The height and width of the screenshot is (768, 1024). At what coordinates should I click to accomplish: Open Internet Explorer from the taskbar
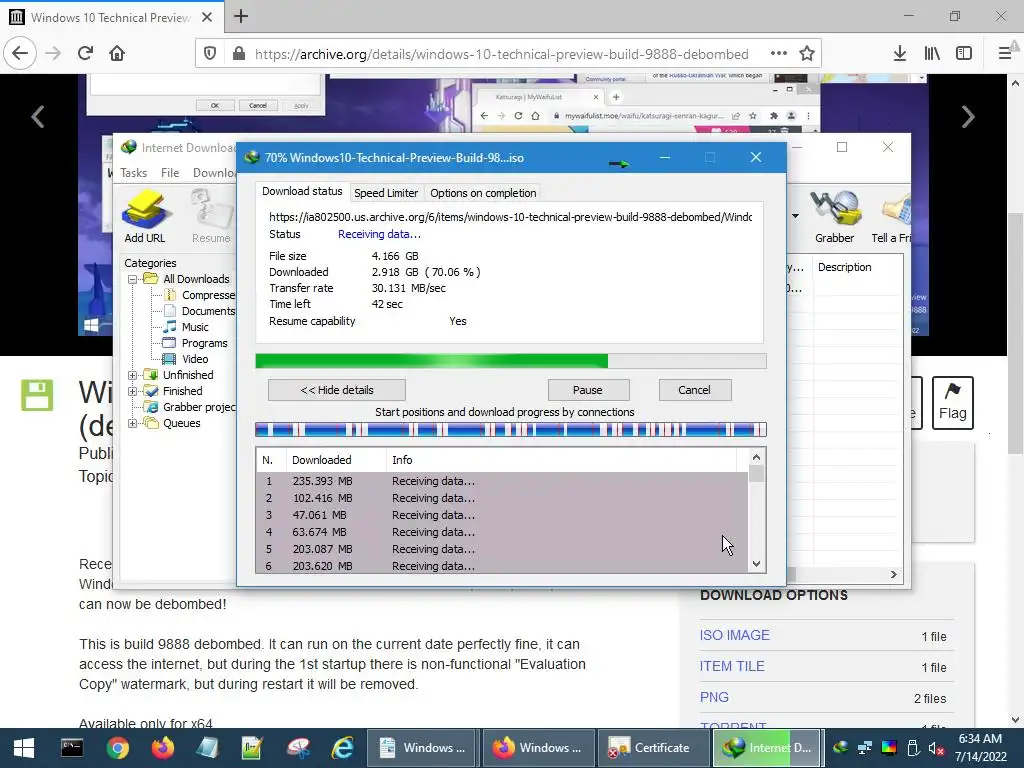coord(342,748)
